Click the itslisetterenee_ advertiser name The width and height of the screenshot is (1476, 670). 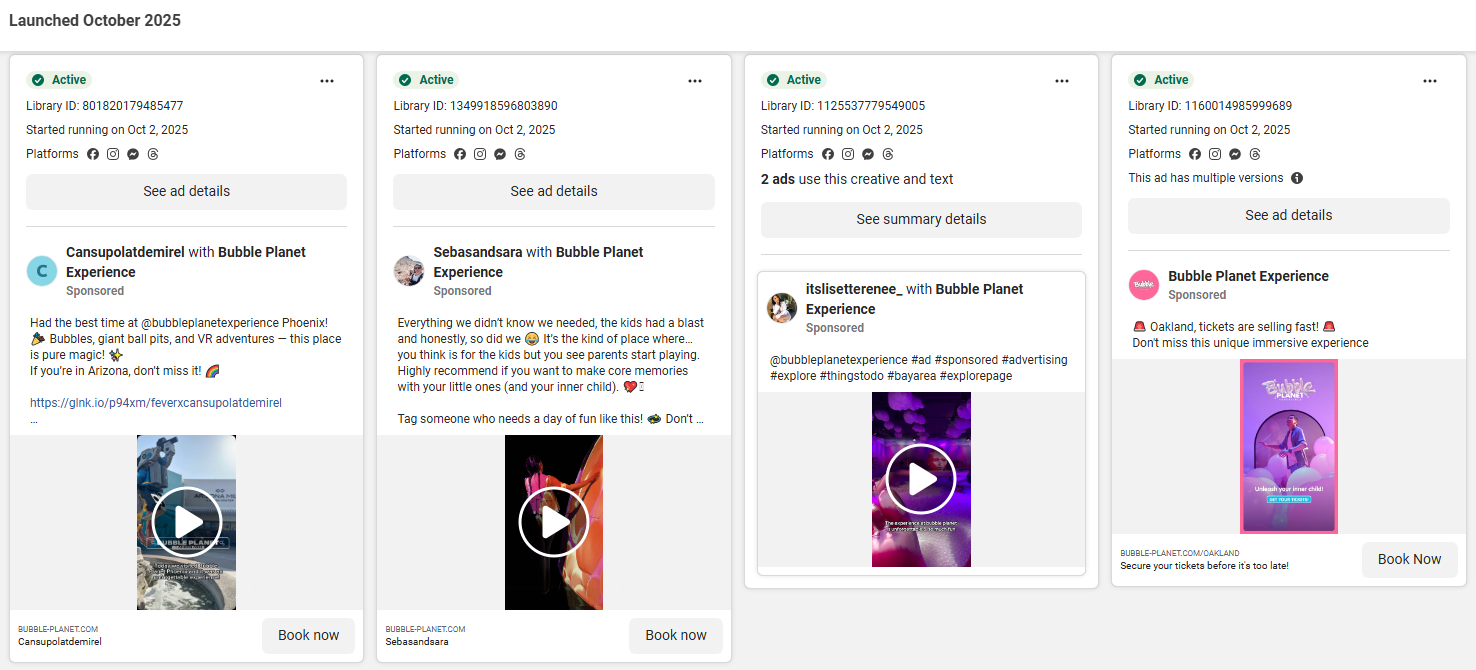854,289
